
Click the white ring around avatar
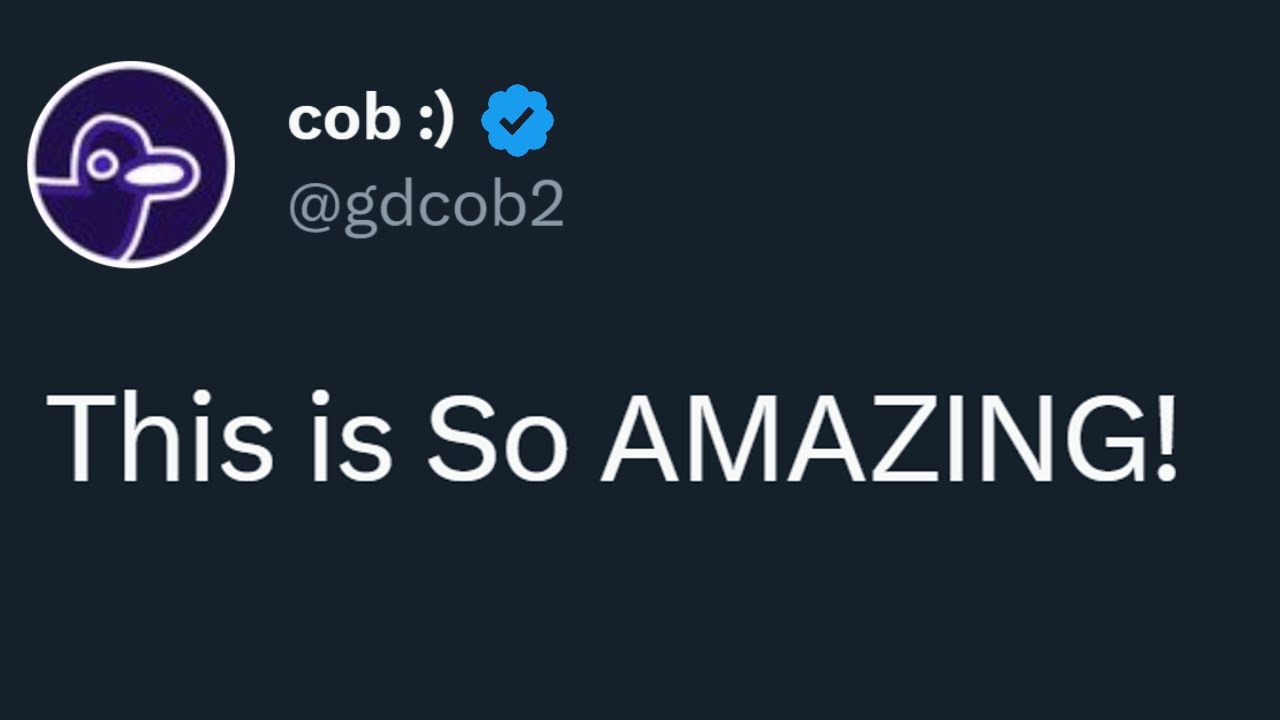pos(131,65)
